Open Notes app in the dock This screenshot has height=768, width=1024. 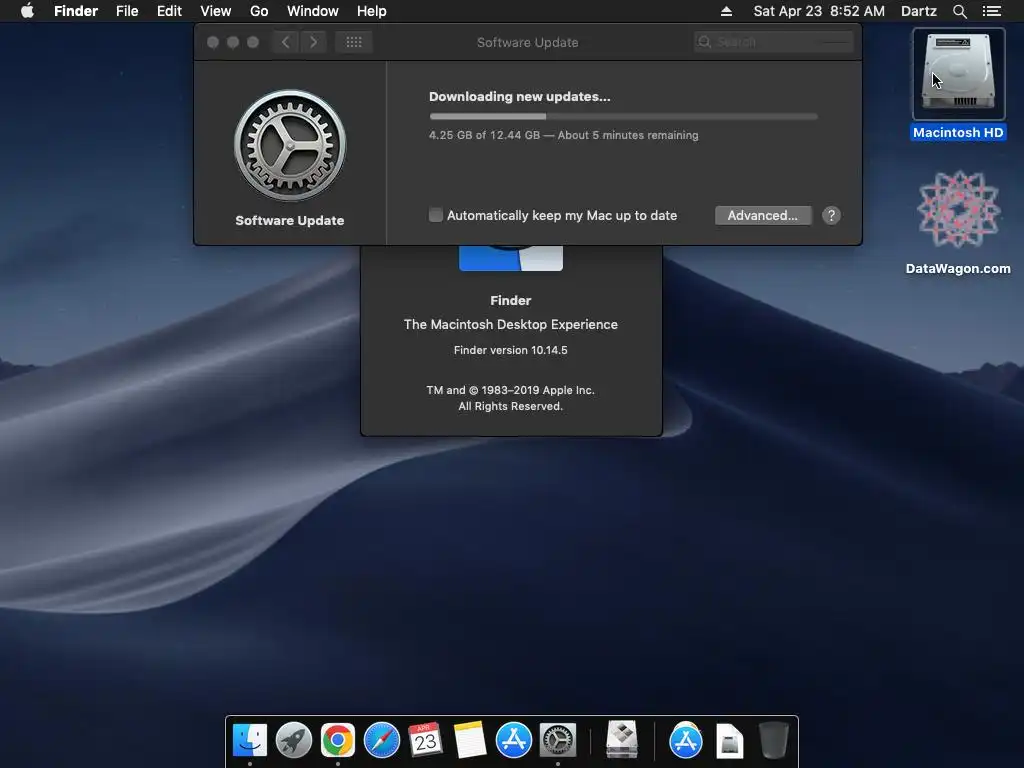(x=470, y=741)
